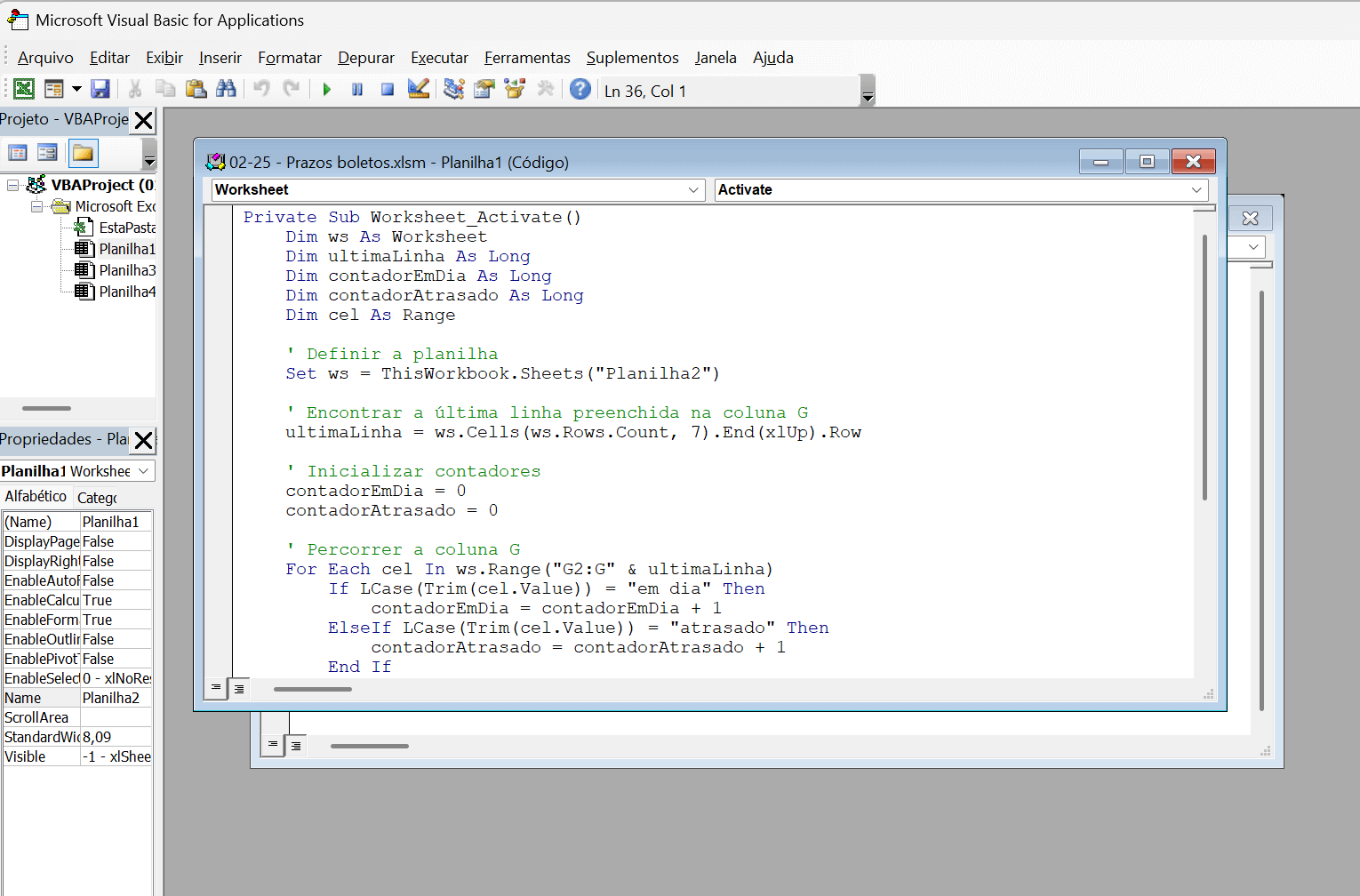Click the code window horizontal scrollbar

tap(313, 689)
